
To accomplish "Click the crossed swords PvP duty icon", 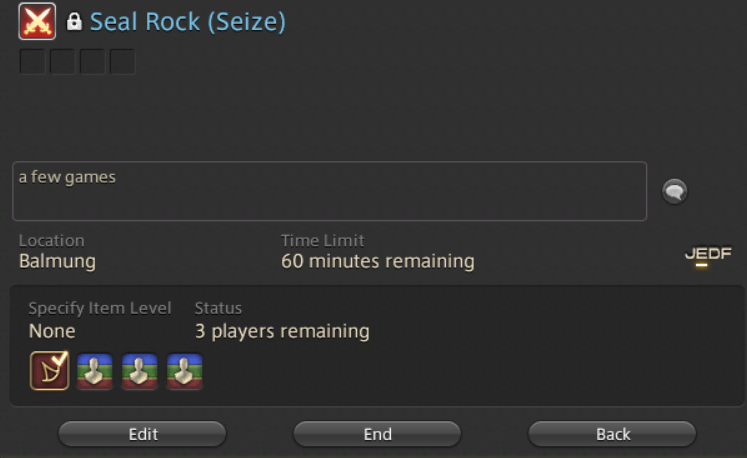I will (x=37, y=21).
